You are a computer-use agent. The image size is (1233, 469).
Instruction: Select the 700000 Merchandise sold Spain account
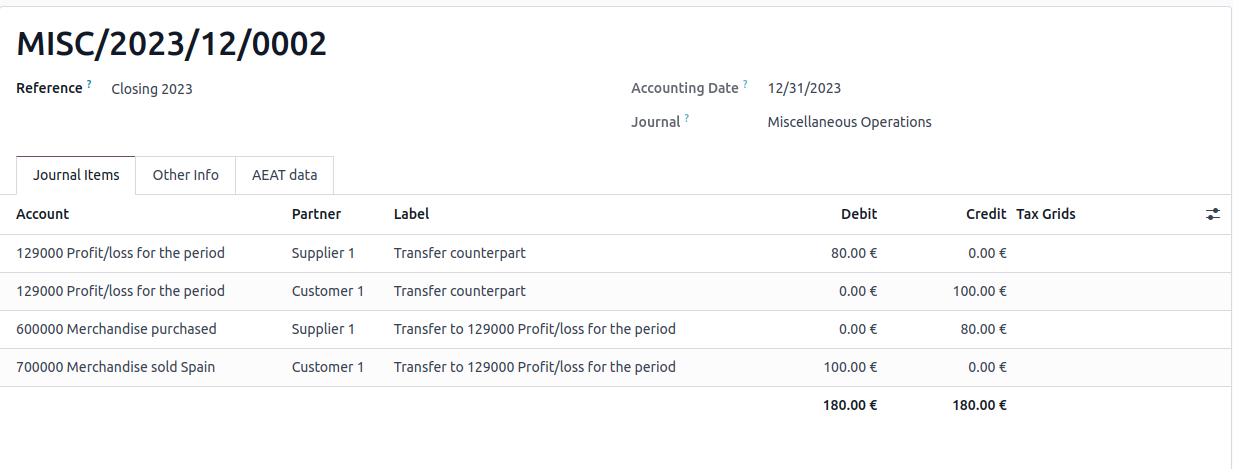pyautogui.click(x=116, y=367)
